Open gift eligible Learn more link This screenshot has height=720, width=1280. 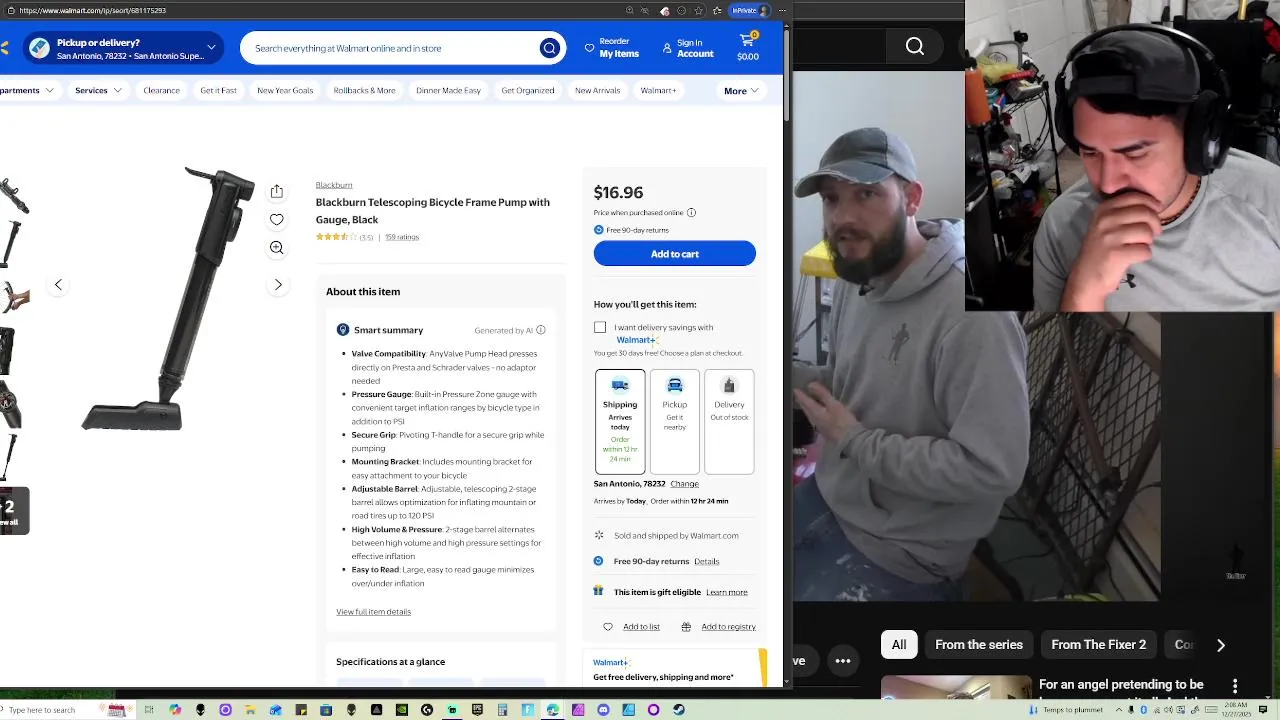pyautogui.click(x=727, y=592)
